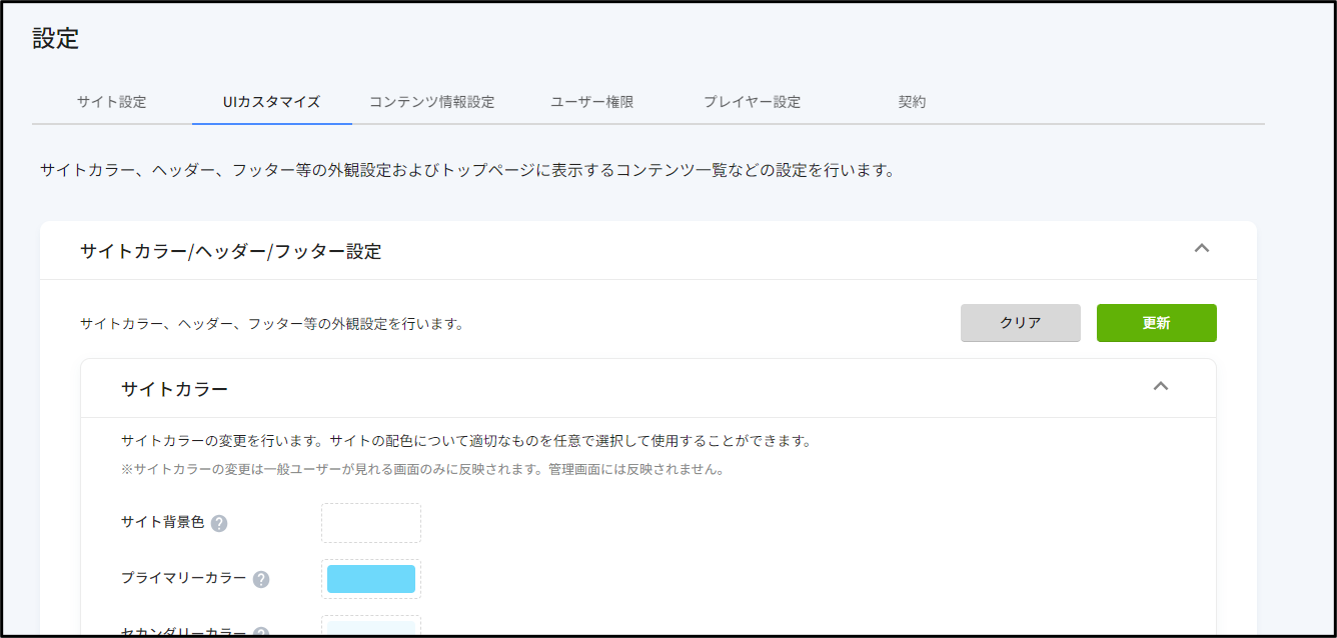Click help icon beside プライマリーカラー
Viewport: 1337px width, 638px height.
(261, 579)
